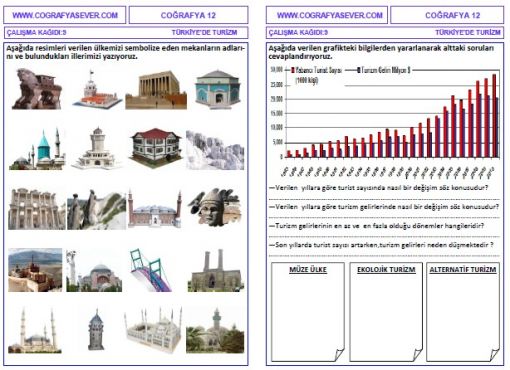Screen dimensions: 510x370
Task: Select the Nemrut stone head picture
Action: click(215, 207)
